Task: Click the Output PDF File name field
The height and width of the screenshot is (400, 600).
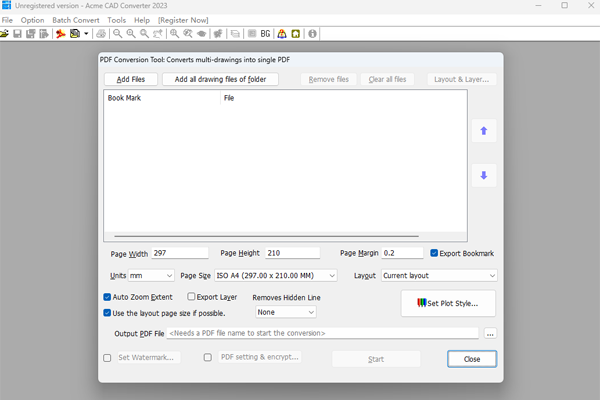Action: pos(323,333)
